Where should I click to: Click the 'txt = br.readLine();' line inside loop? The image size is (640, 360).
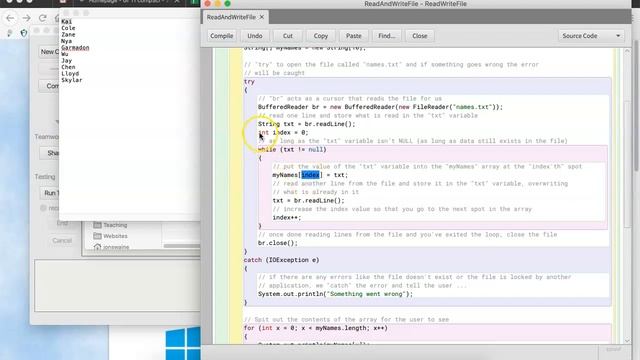coord(308,200)
